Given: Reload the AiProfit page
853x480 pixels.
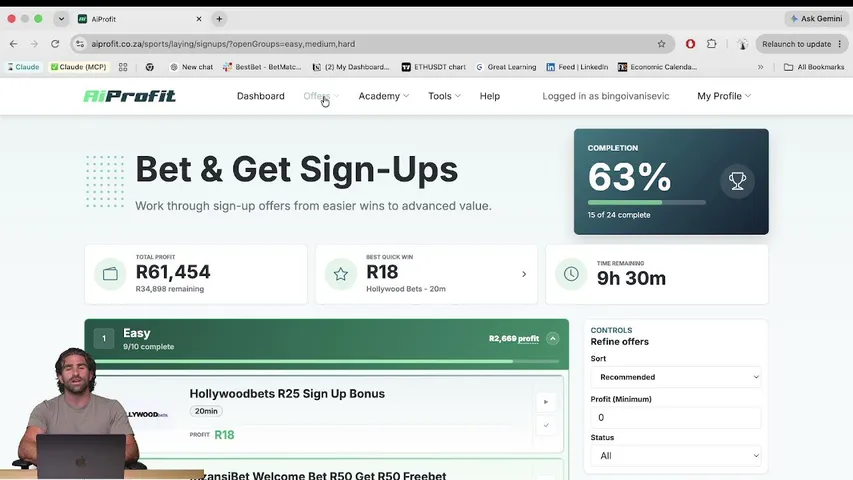Looking at the screenshot, I should point(55,44).
